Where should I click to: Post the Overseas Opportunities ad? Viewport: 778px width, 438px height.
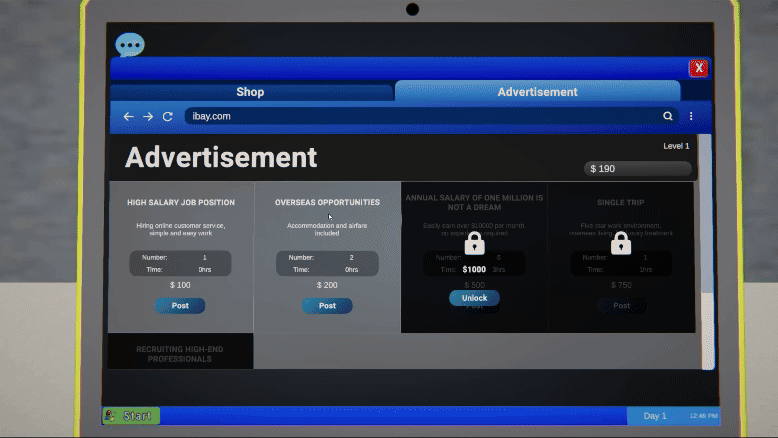tap(327, 306)
